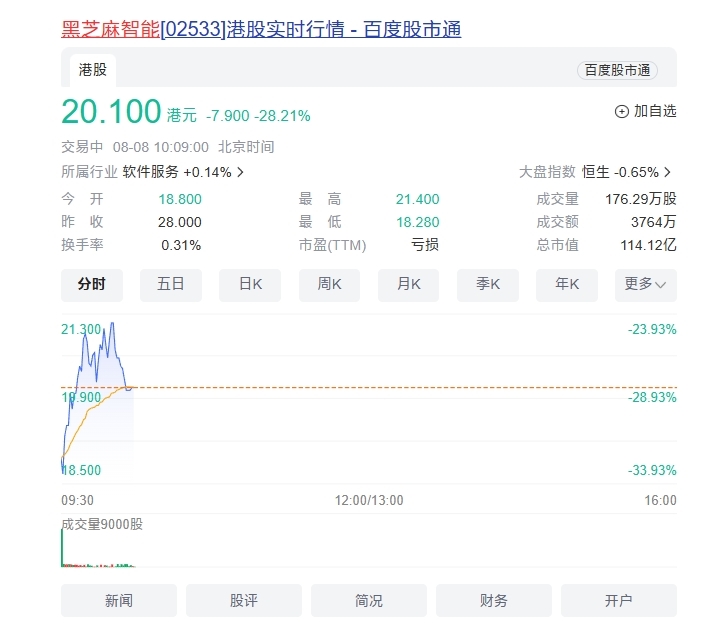The height and width of the screenshot is (628, 714).
Task: Click the 成交量9000股 volume label
Action: [x=102, y=524]
